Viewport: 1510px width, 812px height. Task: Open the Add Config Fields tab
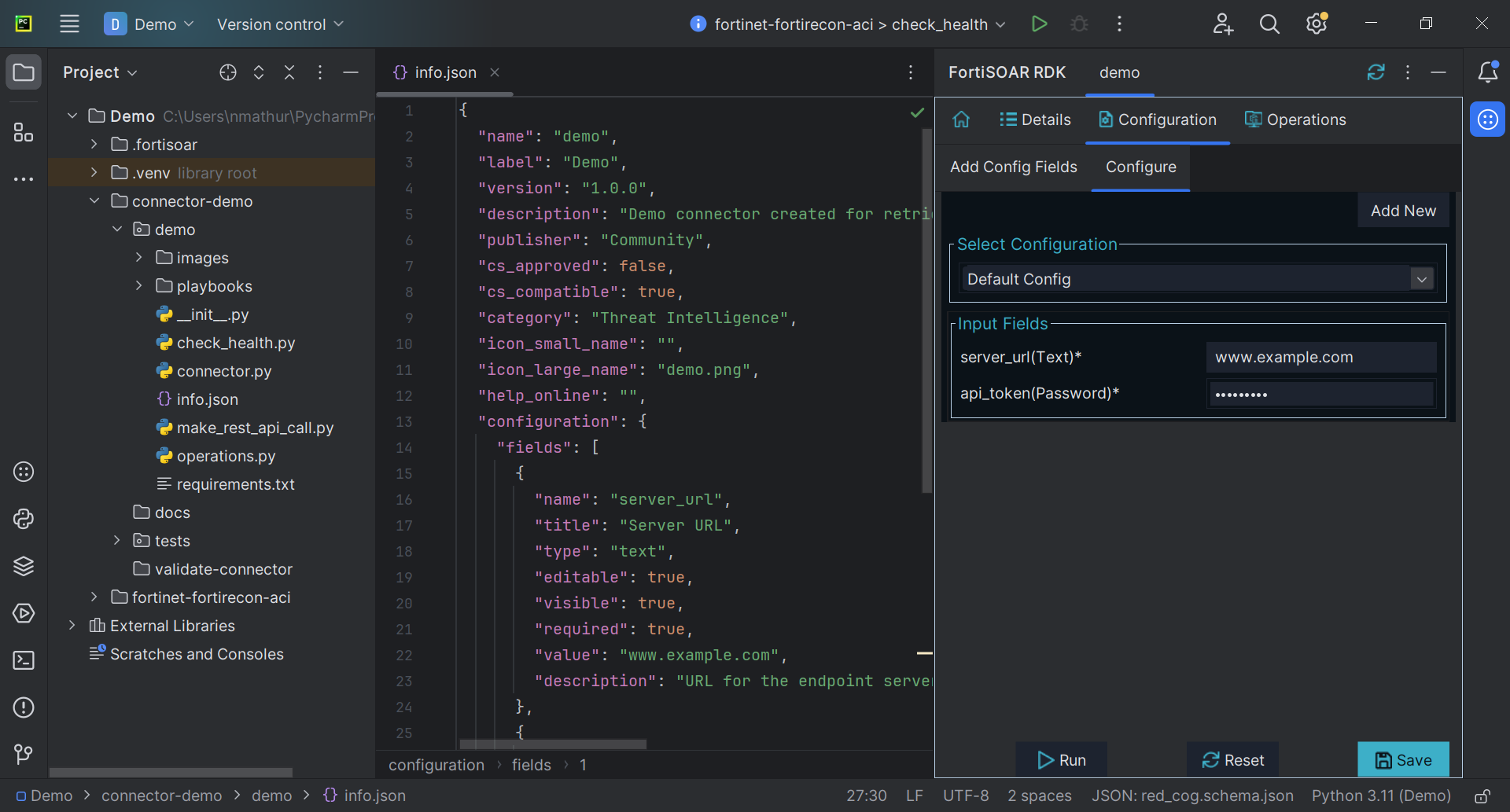click(x=1013, y=167)
